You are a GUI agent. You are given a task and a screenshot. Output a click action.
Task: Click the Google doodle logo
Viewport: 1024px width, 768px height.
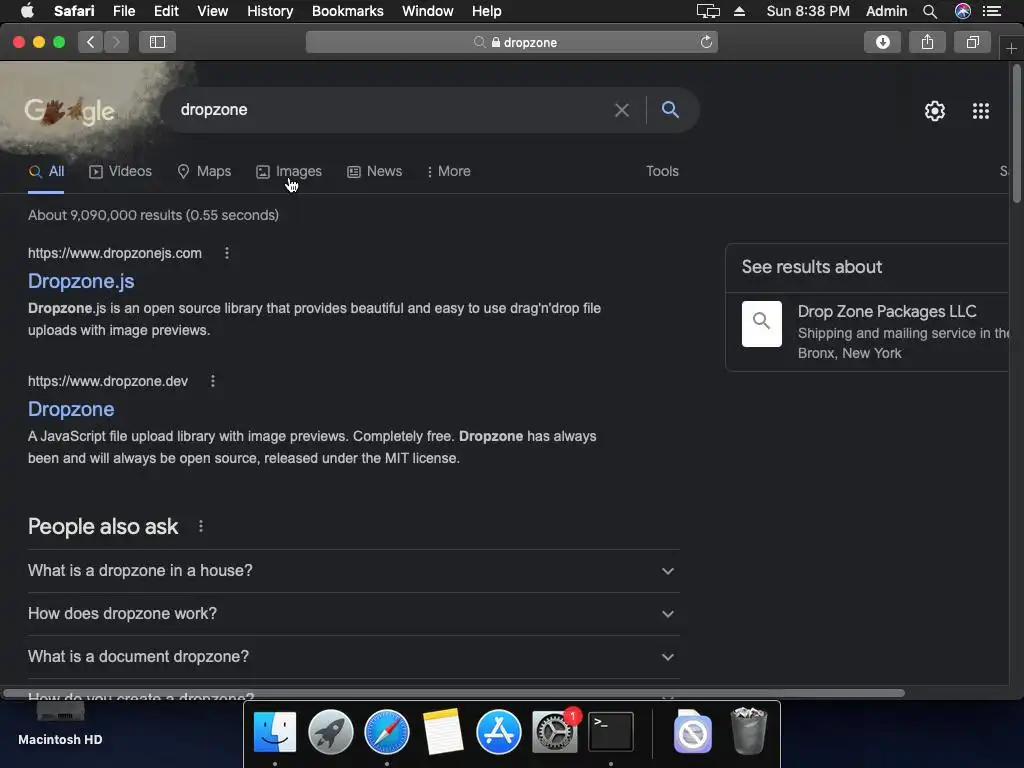[70, 111]
